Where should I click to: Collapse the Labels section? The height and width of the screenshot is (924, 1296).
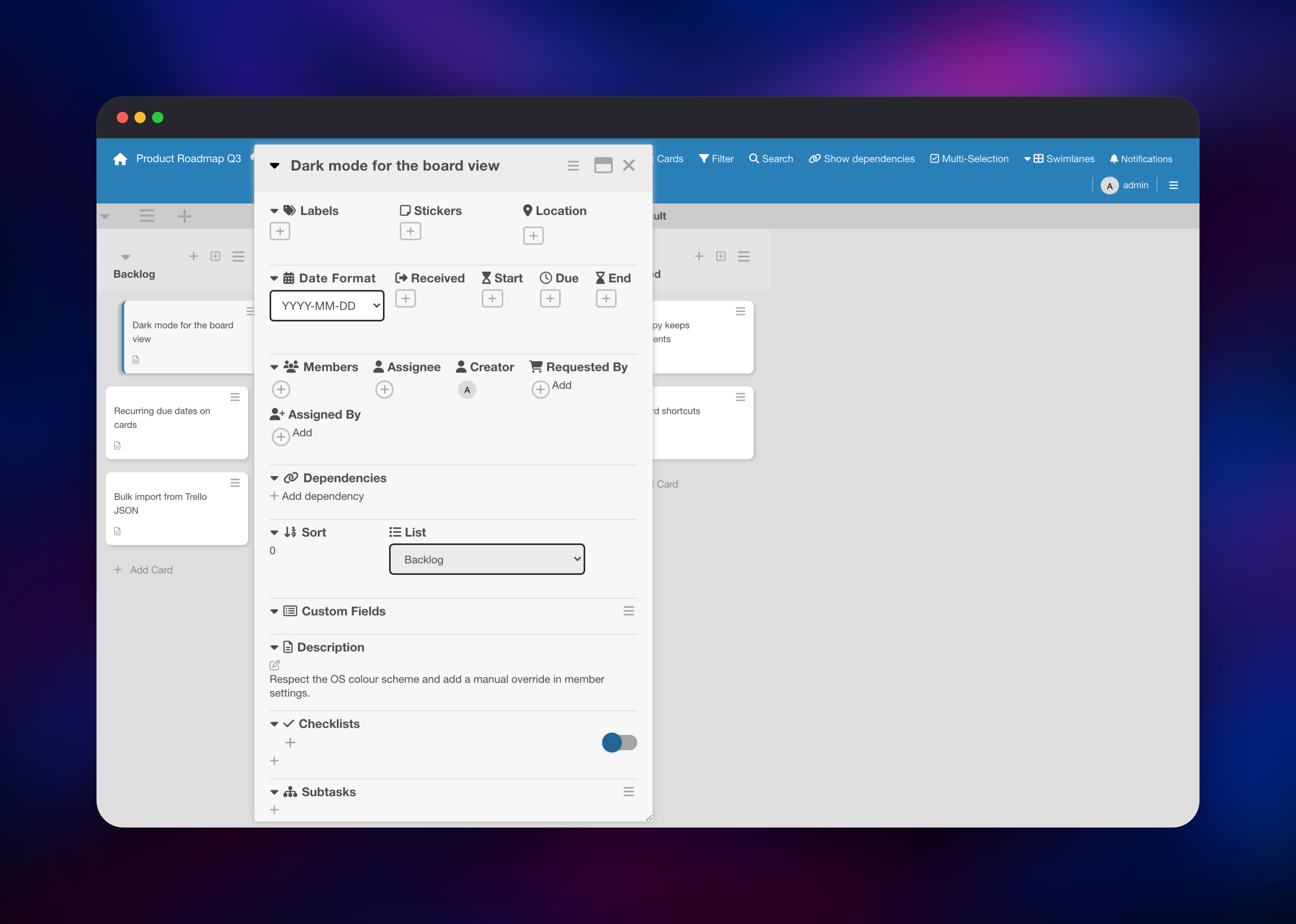(274, 211)
